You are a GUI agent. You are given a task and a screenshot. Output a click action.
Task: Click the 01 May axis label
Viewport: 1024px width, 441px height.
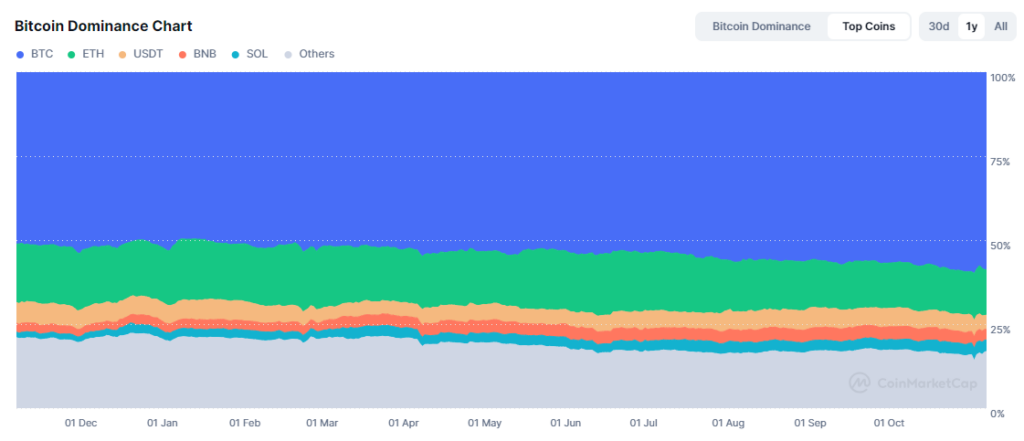coord(485,423)
